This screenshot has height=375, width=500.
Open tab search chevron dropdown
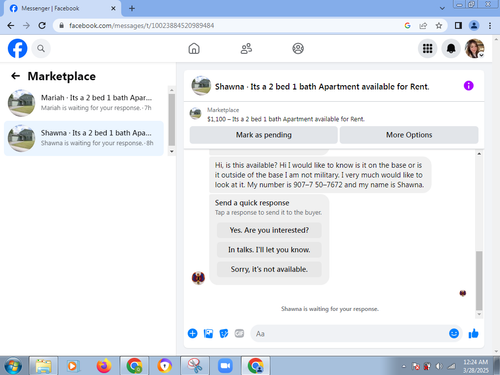coord(442,8)
